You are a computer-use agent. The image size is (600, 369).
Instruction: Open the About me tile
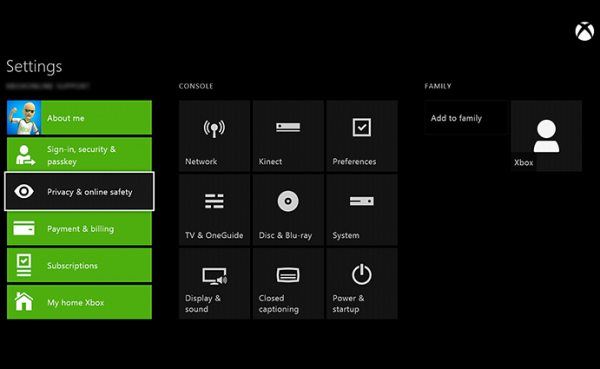[x=79, y=118]
